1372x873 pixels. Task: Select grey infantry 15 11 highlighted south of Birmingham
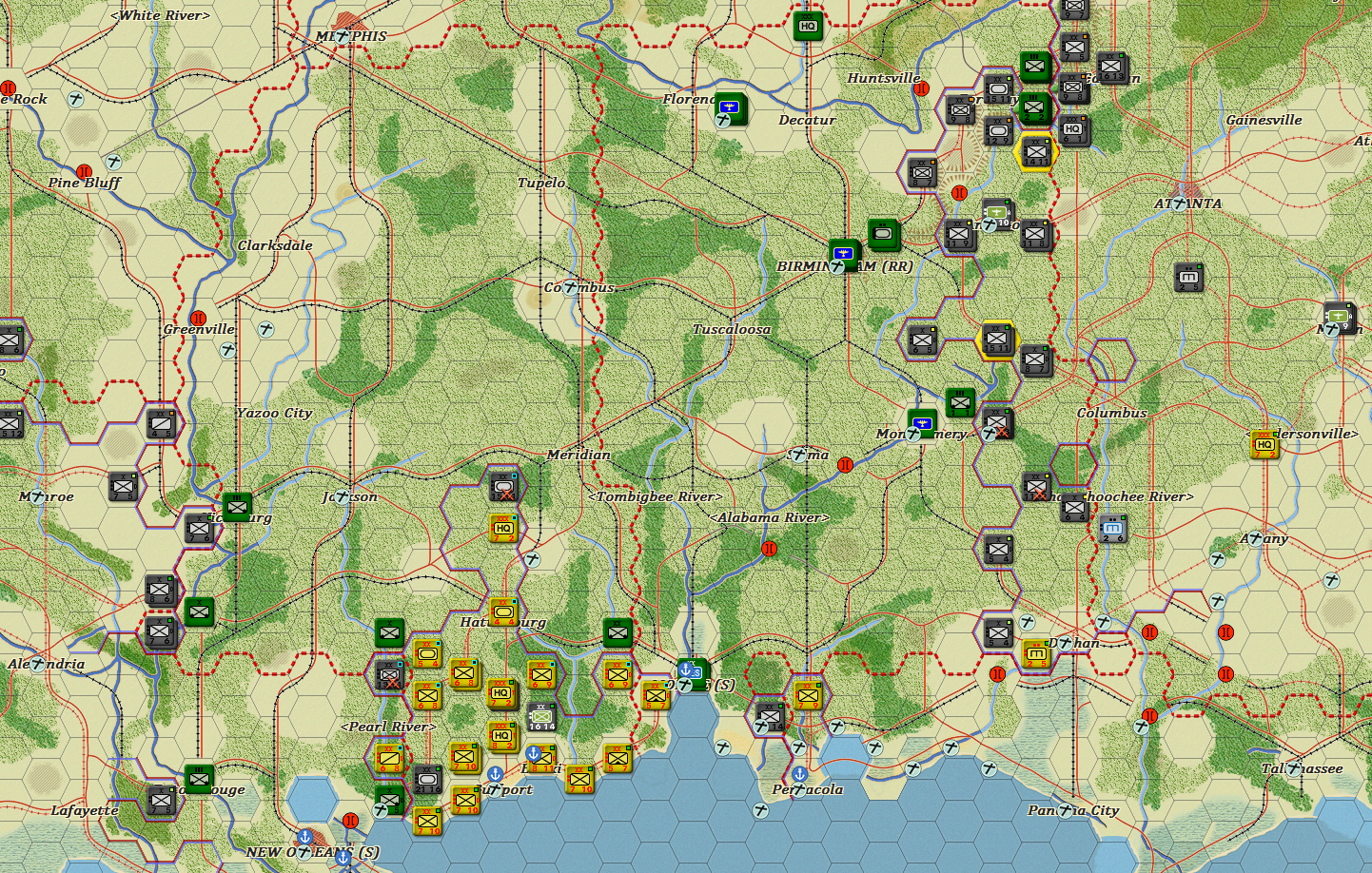pos(997,339)
